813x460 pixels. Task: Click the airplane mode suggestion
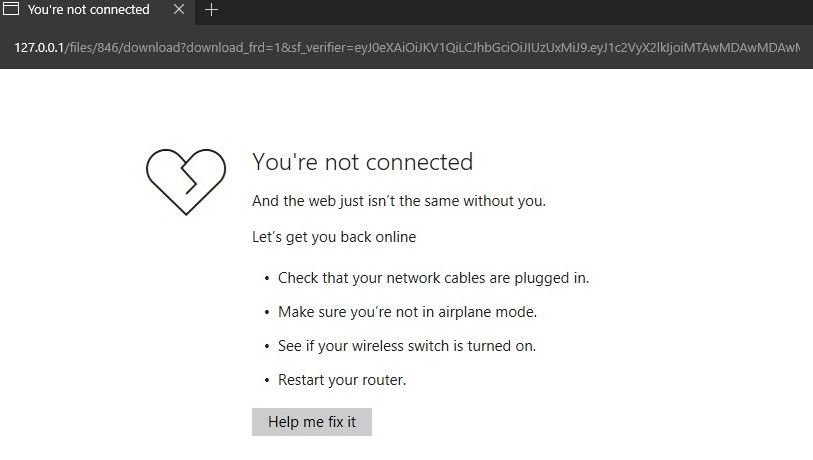pyautogui.click(x=407, y=312)
